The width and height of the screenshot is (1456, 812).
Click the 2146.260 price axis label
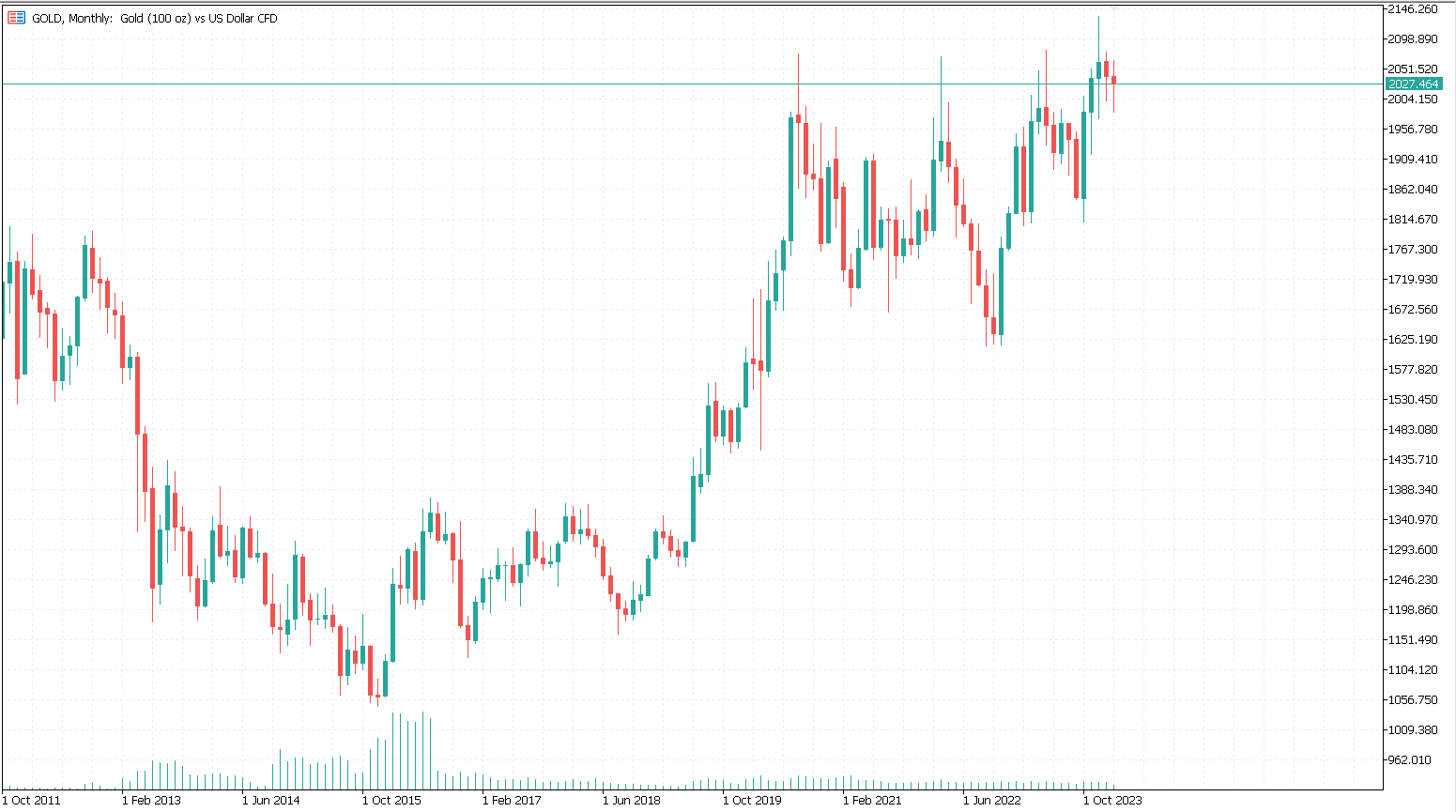pyautogui.click(x=1413, y=9)
